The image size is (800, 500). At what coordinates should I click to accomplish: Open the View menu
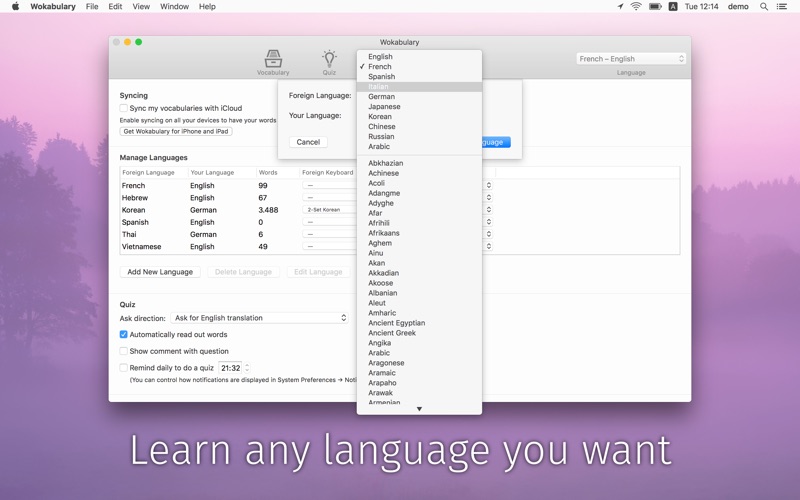(141, 7)
